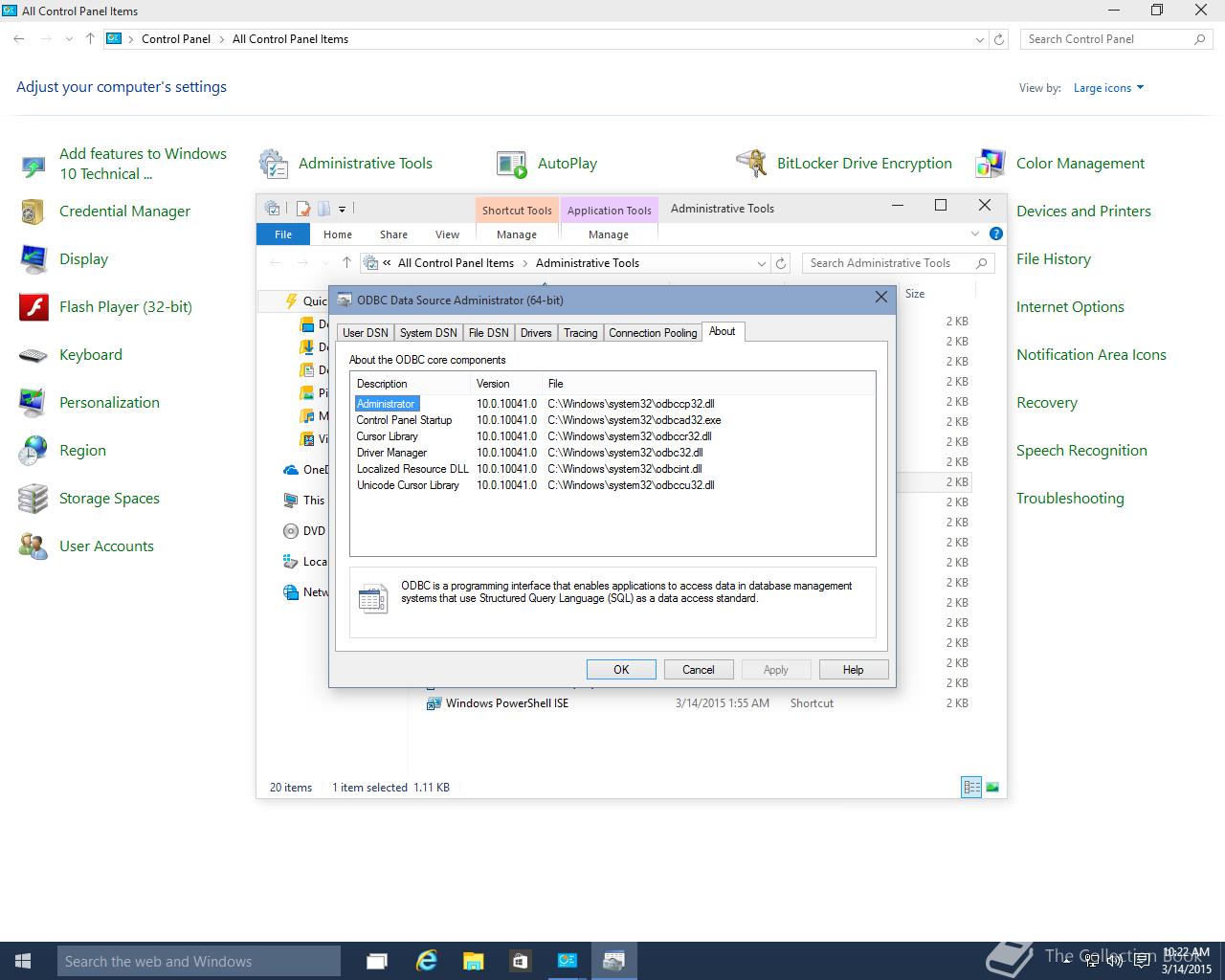Open the Flash Player (32-bit) icon
The image size is (1225, 980).
coord(33,307)
